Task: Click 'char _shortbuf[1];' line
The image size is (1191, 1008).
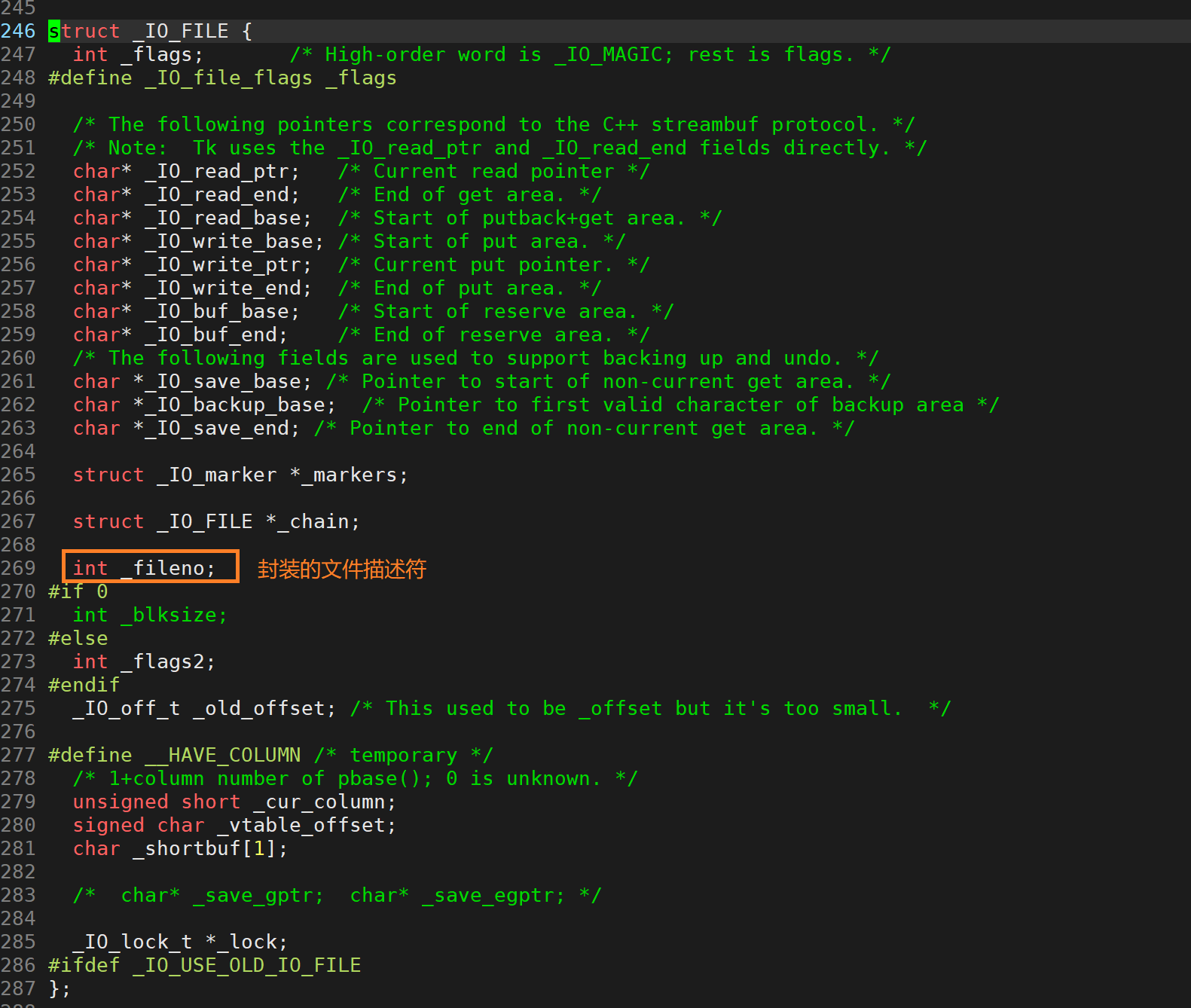Action: (180, 848)
